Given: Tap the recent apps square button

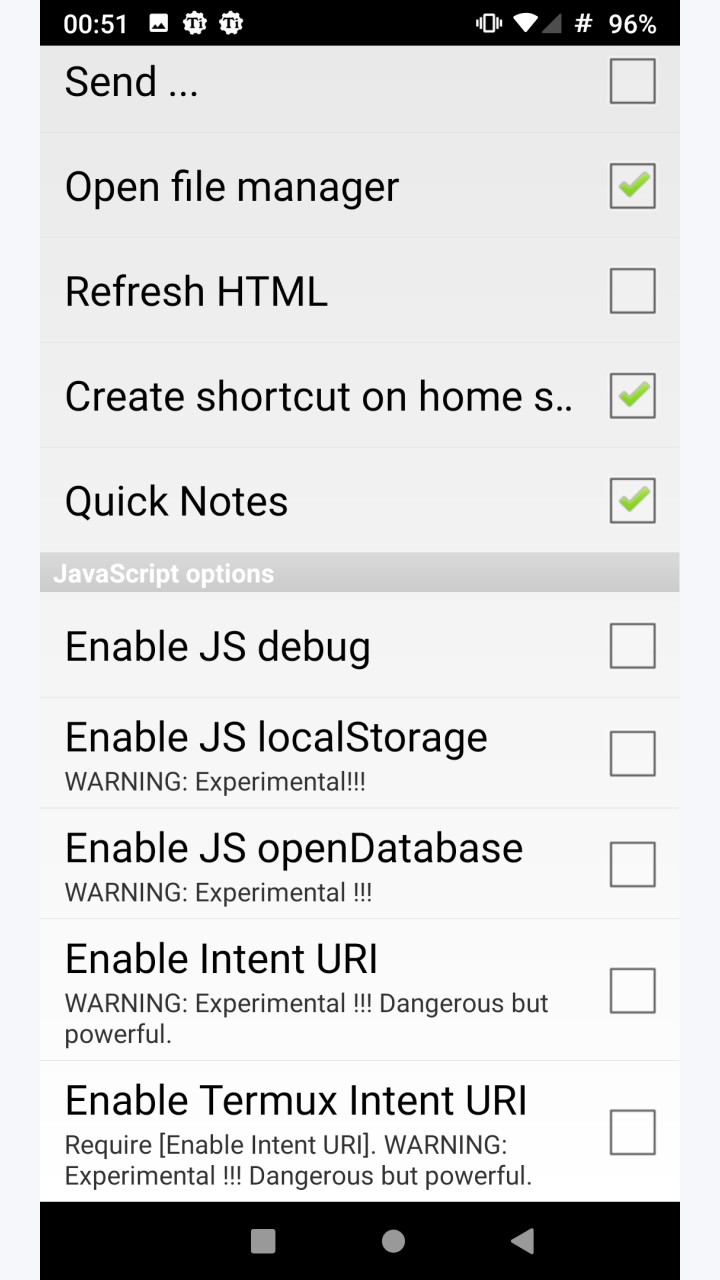Looking at the screenshot, I should pyautogui.click(x=263, y=1241).
